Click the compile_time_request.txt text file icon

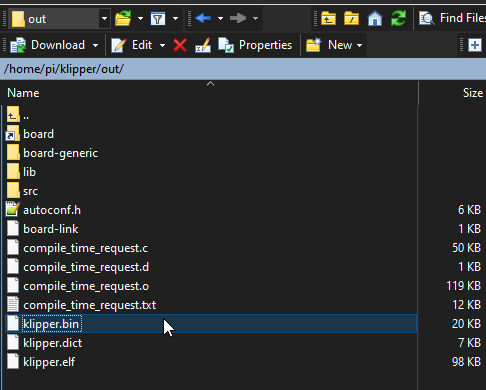coord(13,305)
